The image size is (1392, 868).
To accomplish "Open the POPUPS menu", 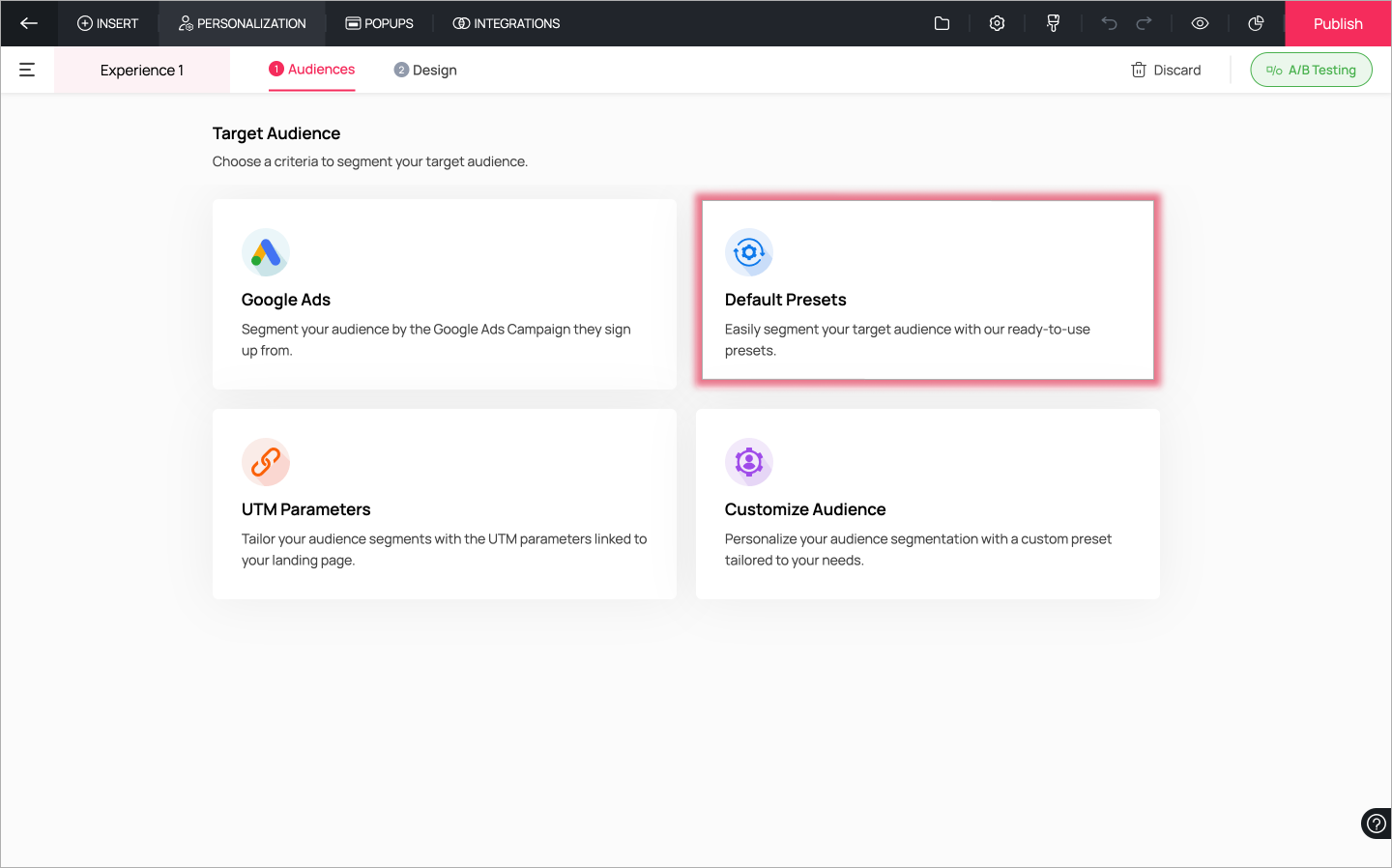I will click(x=379, y=23).
